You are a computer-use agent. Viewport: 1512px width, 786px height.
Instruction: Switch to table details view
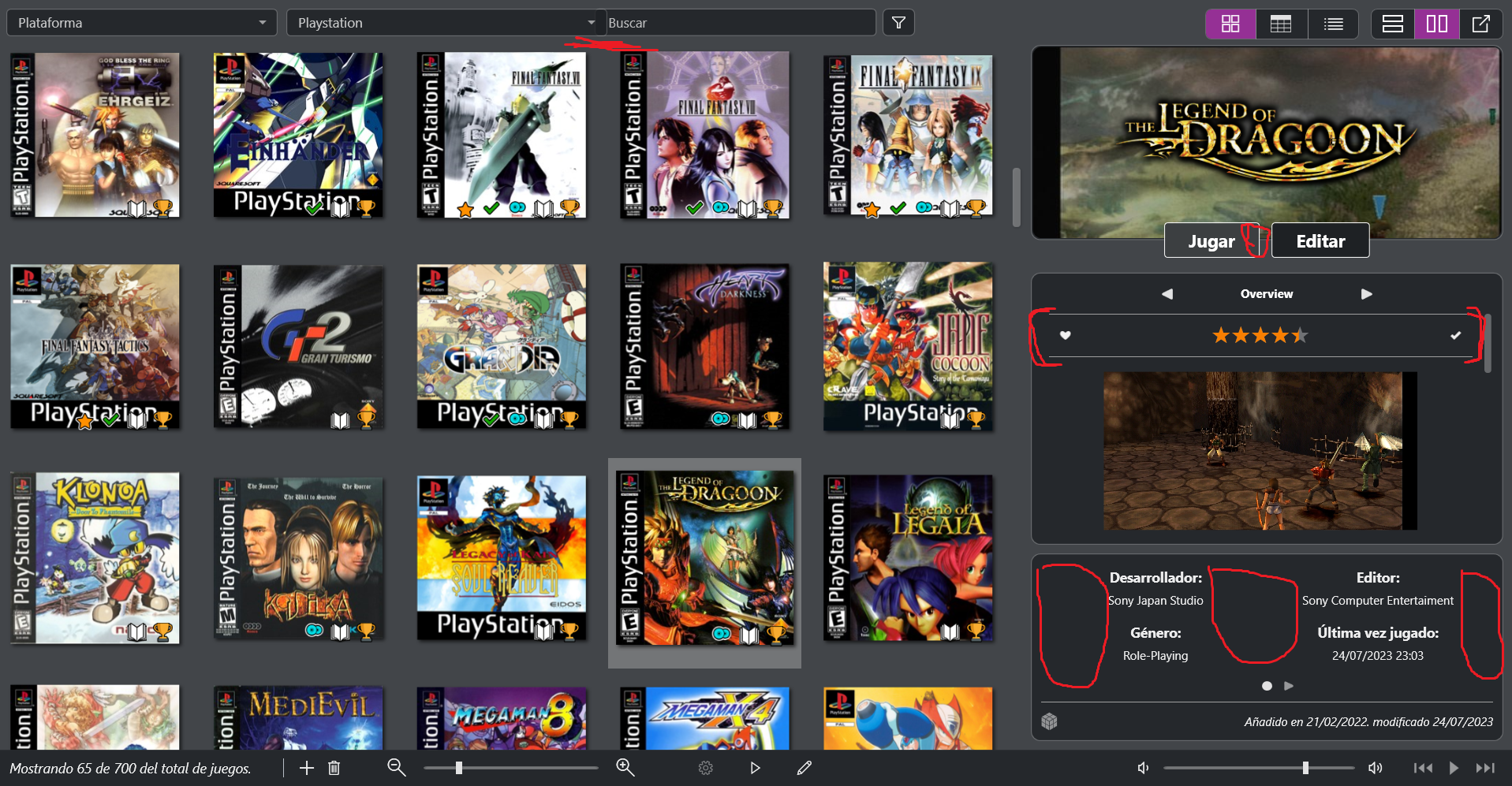pos(1281,24)
